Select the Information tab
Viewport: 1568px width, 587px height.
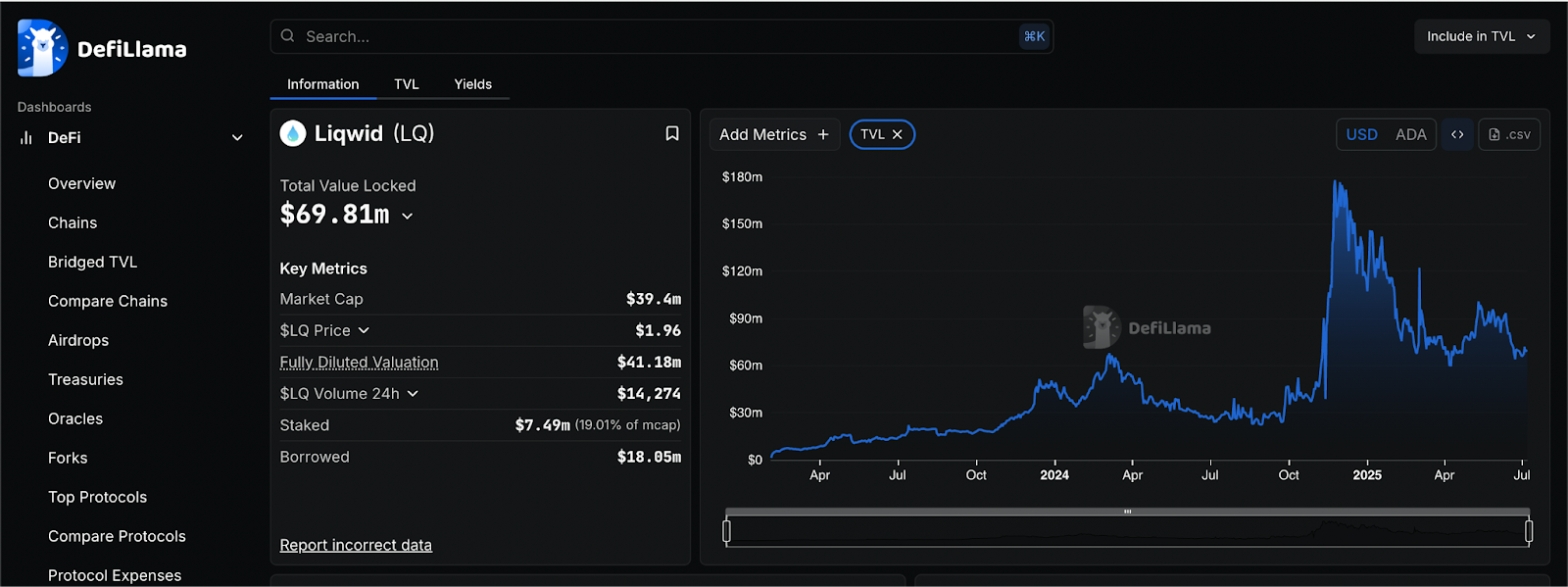pyautogui.click(x=323, y=84)
